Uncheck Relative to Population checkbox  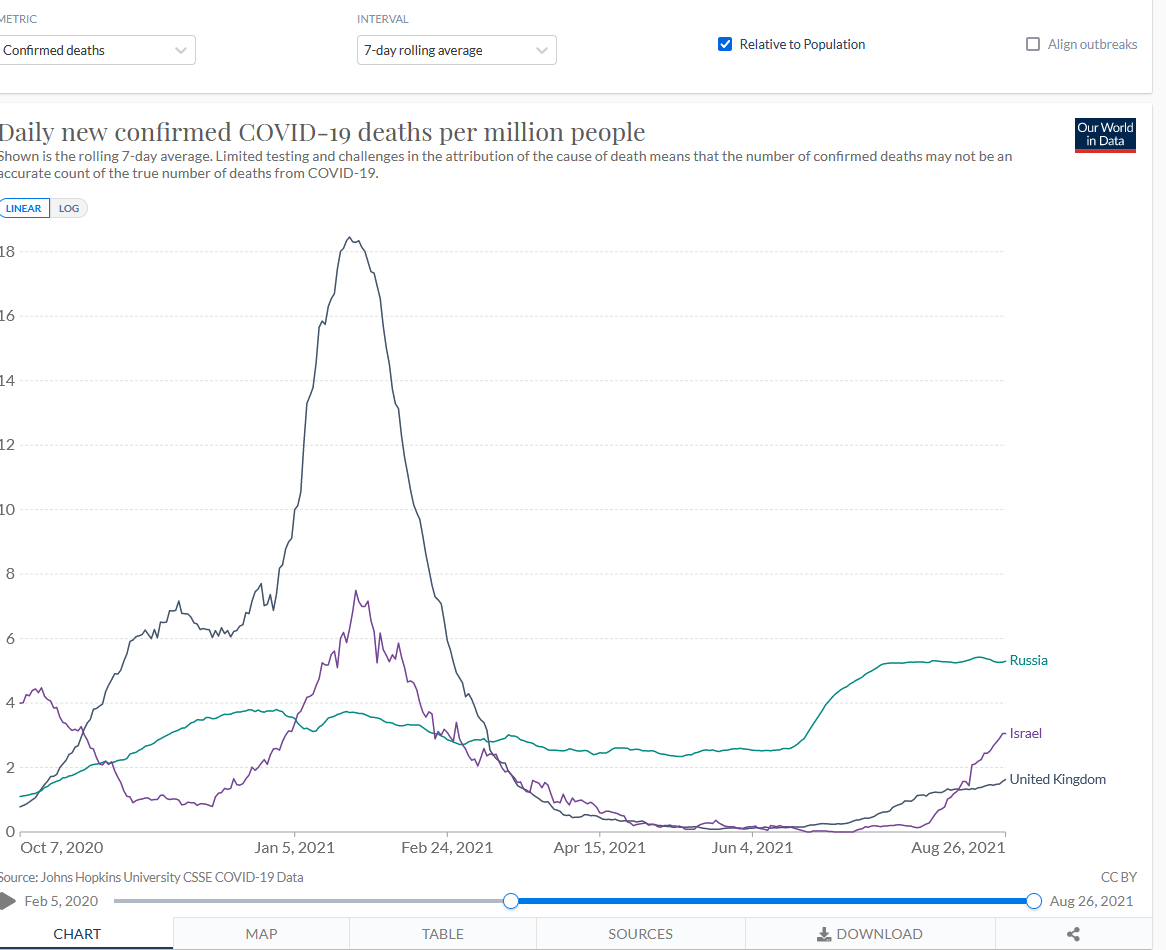[x=726, y=44]
